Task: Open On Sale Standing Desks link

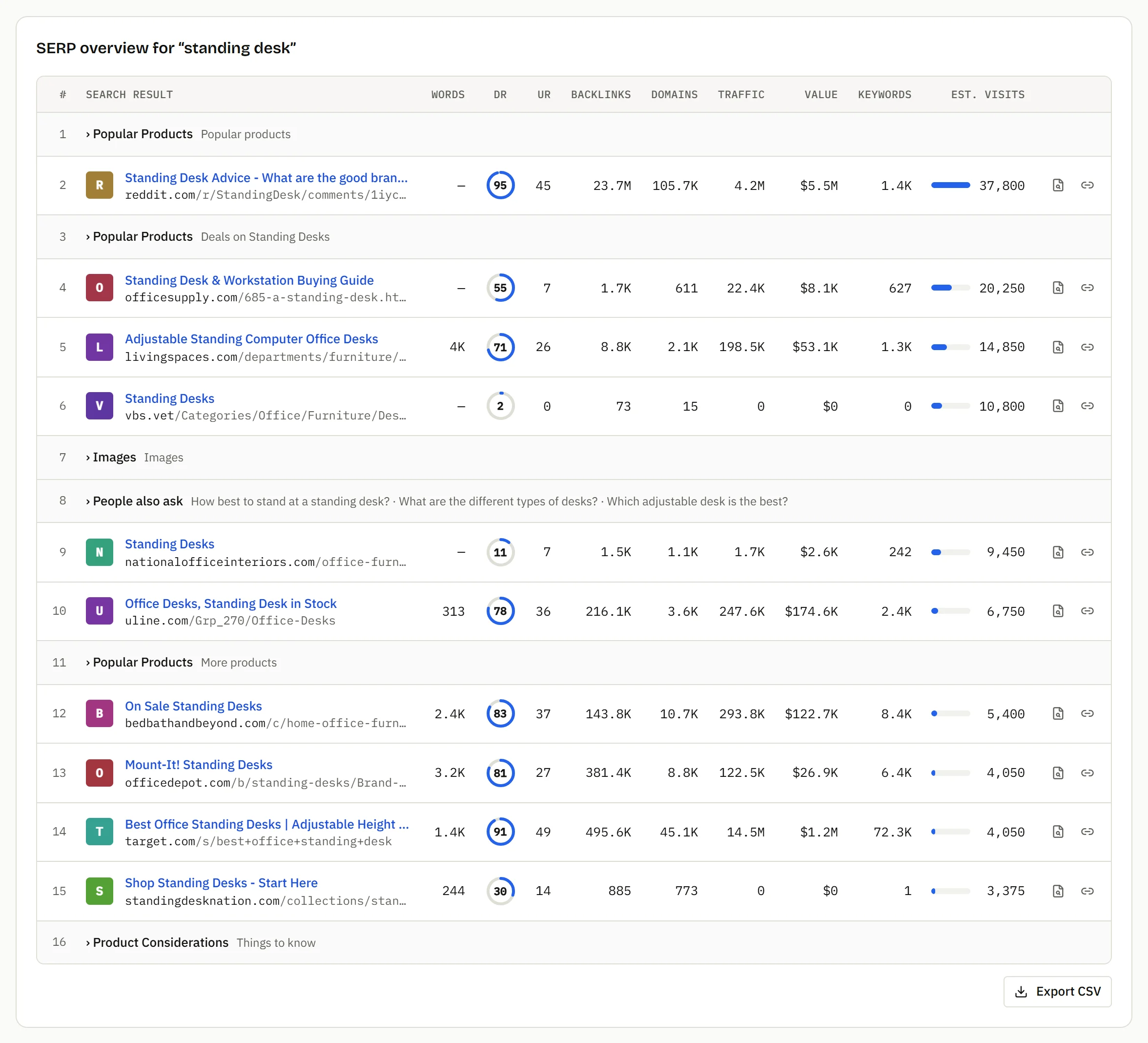Action: pos(193,706)
